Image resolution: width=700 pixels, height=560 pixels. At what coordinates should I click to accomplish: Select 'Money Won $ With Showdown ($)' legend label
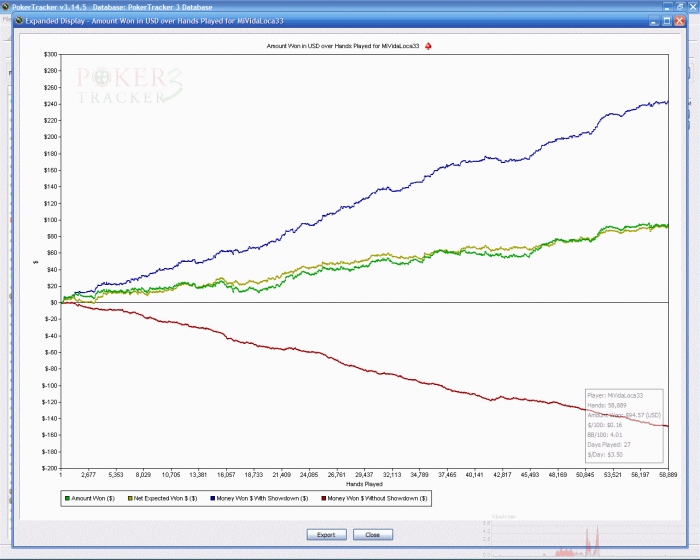click(x=262, y=498)
